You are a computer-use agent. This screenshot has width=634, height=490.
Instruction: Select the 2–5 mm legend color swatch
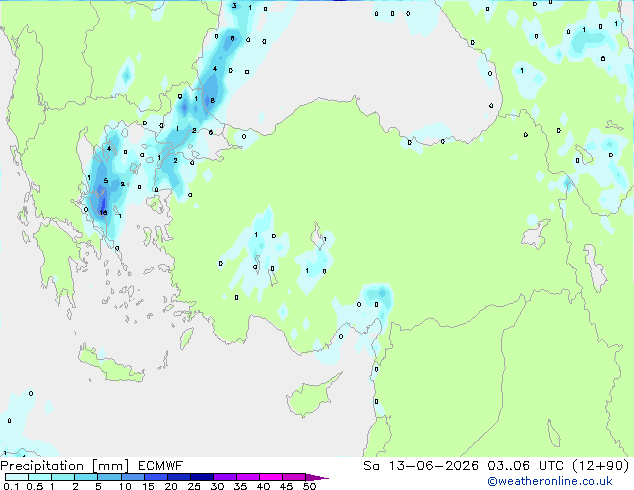tap(86, 477)
